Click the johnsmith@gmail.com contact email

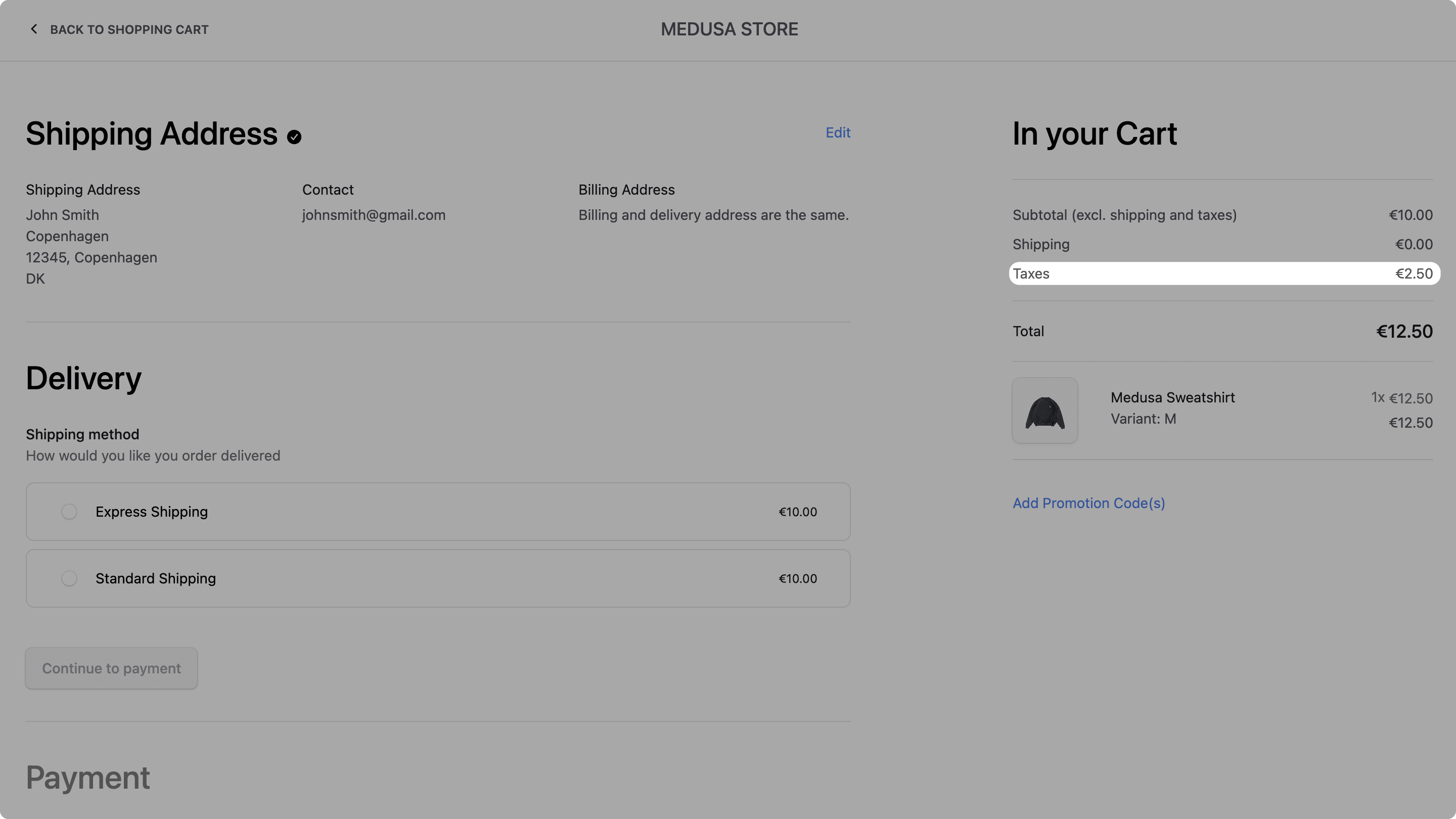374,215
